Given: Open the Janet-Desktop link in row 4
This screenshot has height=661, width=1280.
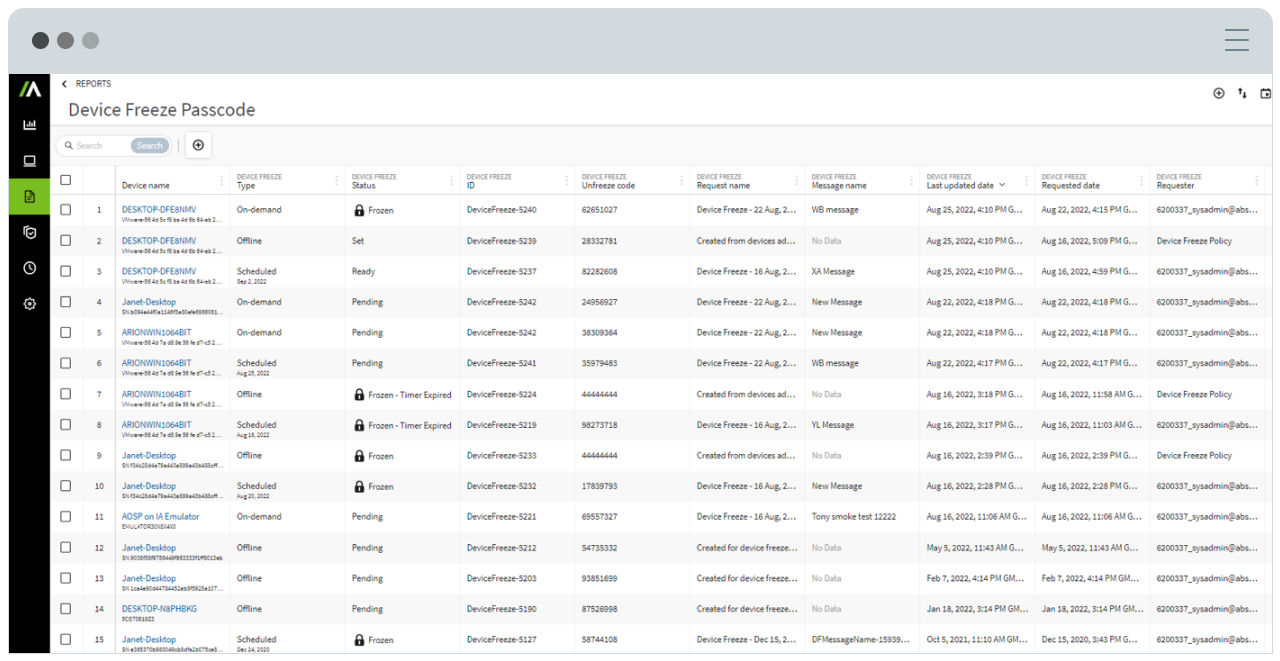Looking at the screenshot, I should point(149,302).
